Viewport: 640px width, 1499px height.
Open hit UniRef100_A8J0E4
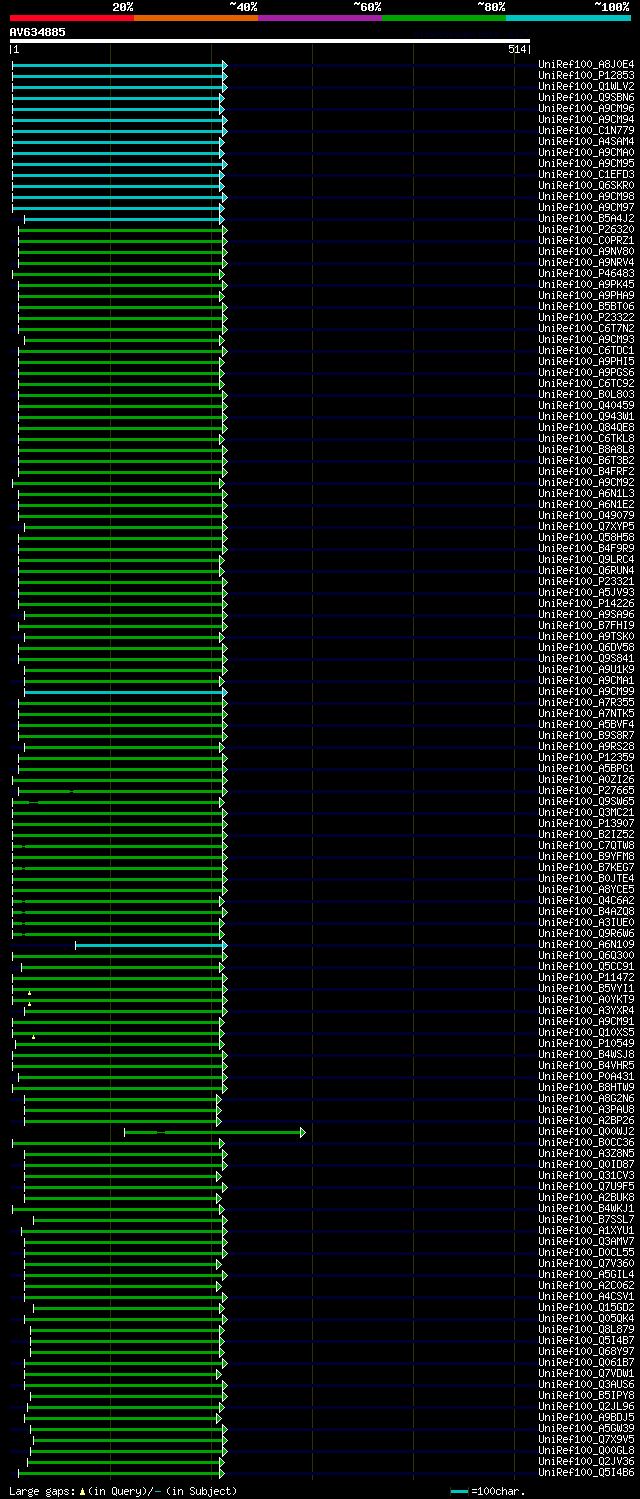586,64
